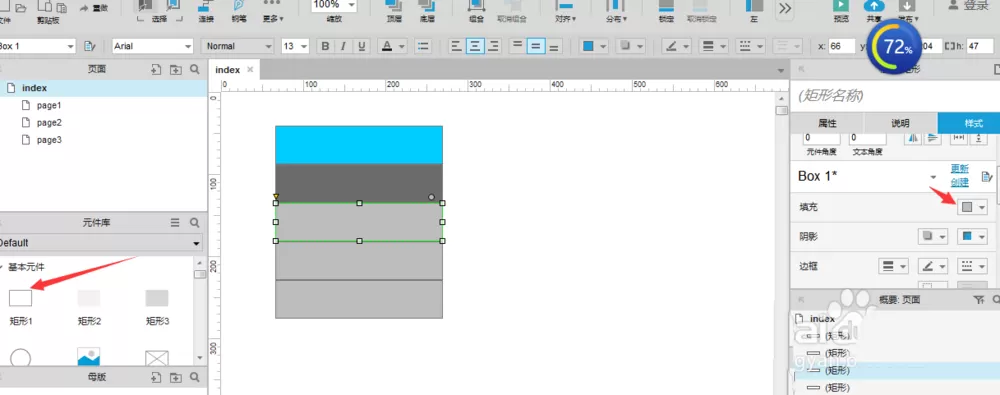Select the index page in page tree
Image resolution: width=1000 pixels, height=395 pixels.
(103, 88)
